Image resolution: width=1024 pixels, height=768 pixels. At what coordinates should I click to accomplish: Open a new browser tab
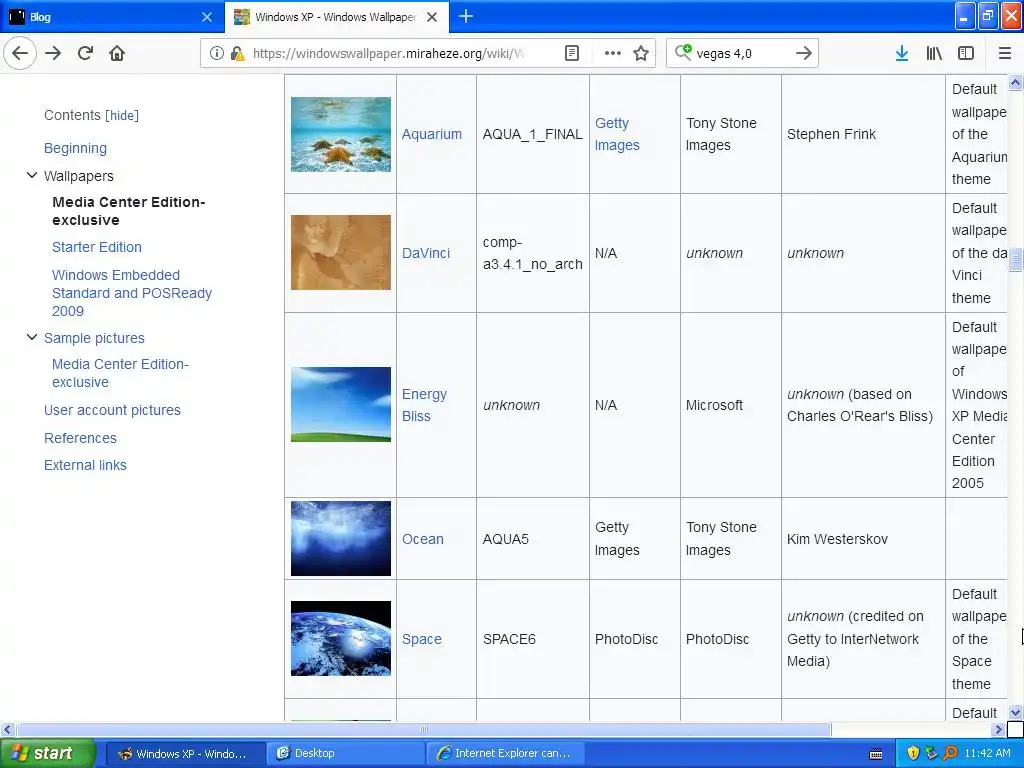[x=466, y=16]
